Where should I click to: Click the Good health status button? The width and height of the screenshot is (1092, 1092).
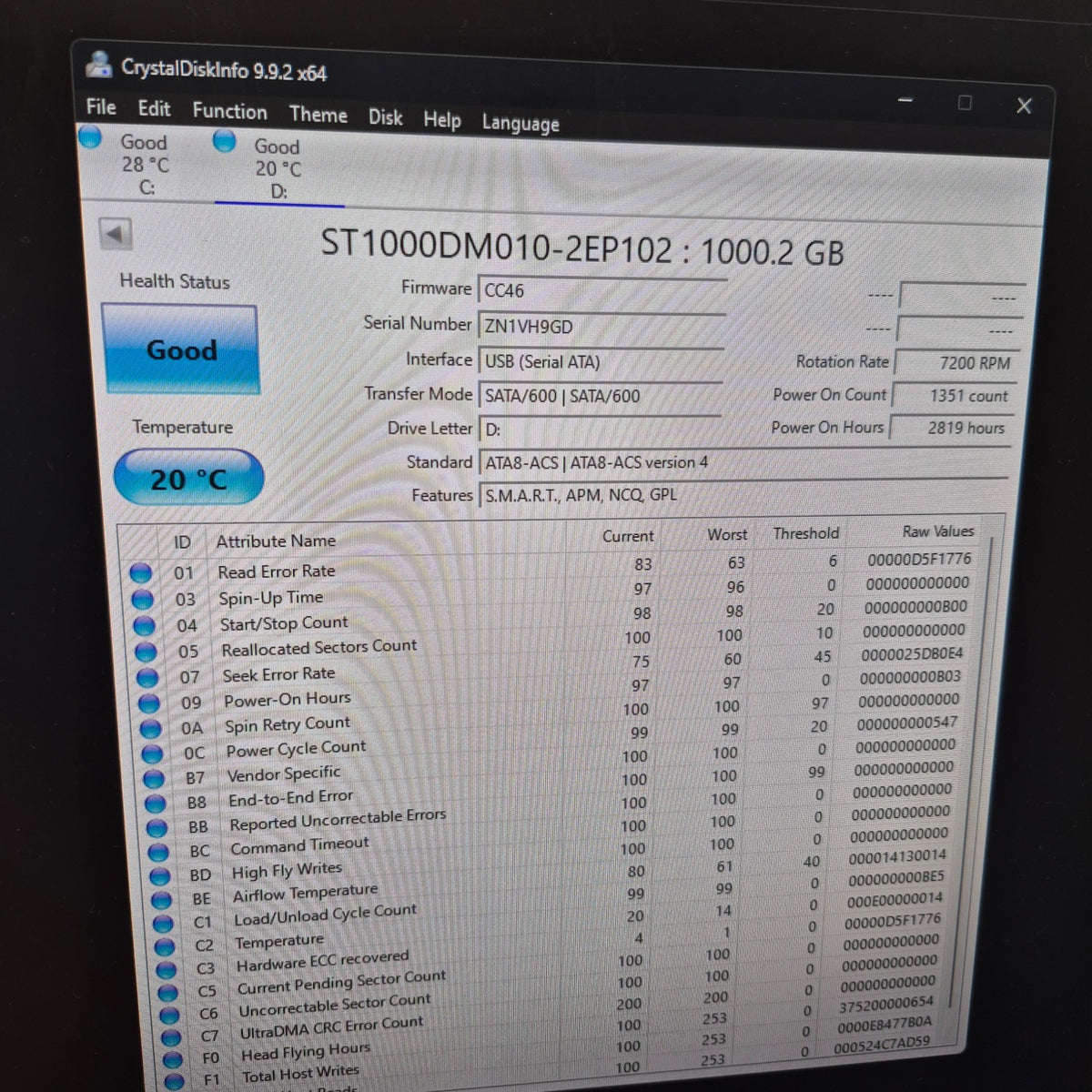(180, 349)
